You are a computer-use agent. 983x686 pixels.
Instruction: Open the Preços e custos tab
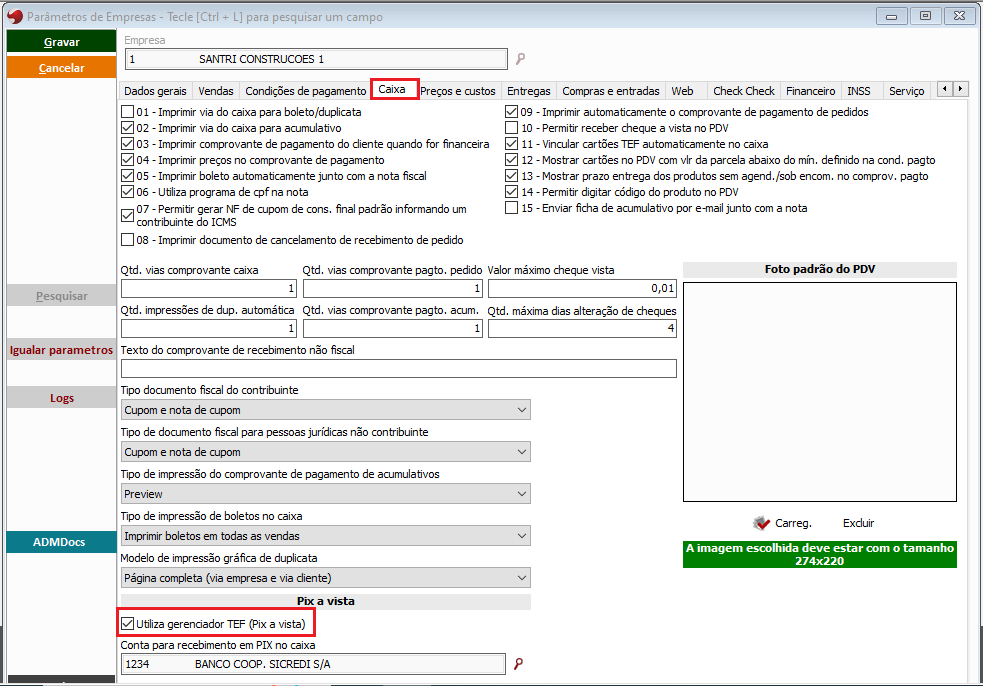[x=458, y=91]
